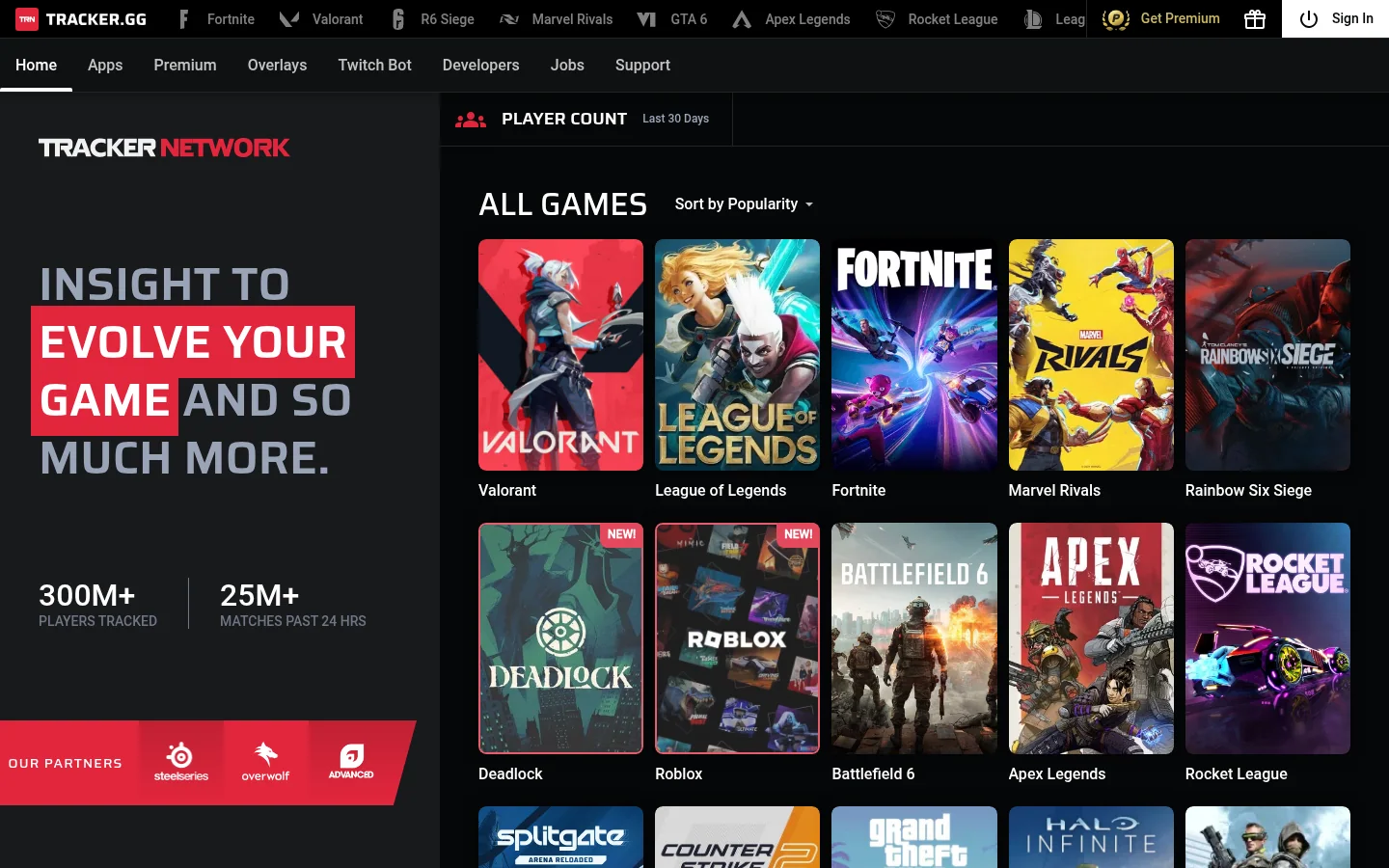
Task: Click the gold Premium coin icon
Action: [1116, 19]
